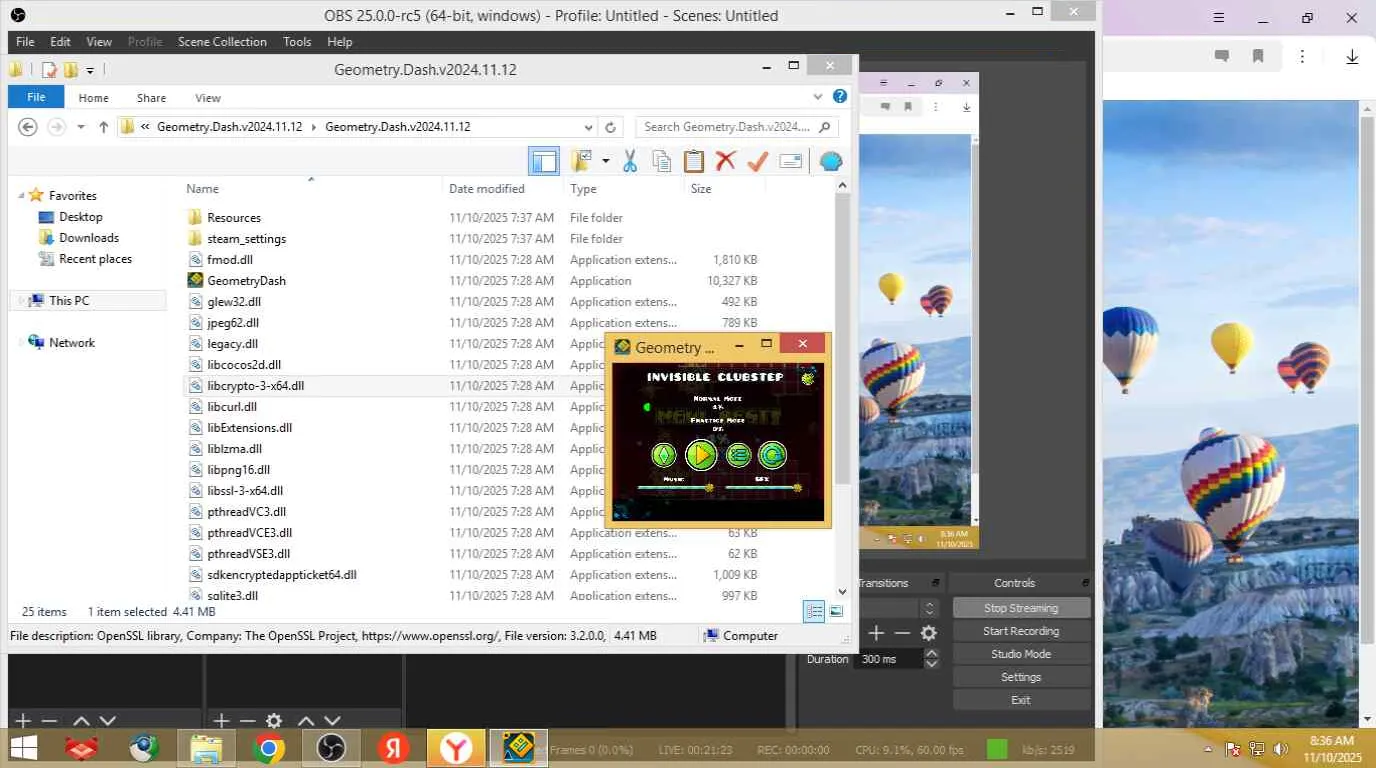Refresh the Explorer folder view
This screenshot has height=768, width=1376.
[611, 127]
